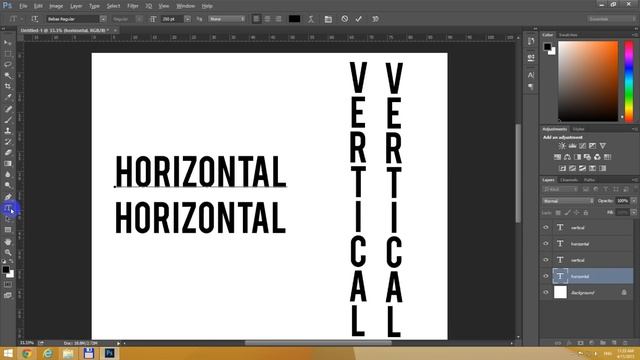The width and height of the screenshot is (640, 360).
Task: Select the Pen tool
Action: coord(8,197)
